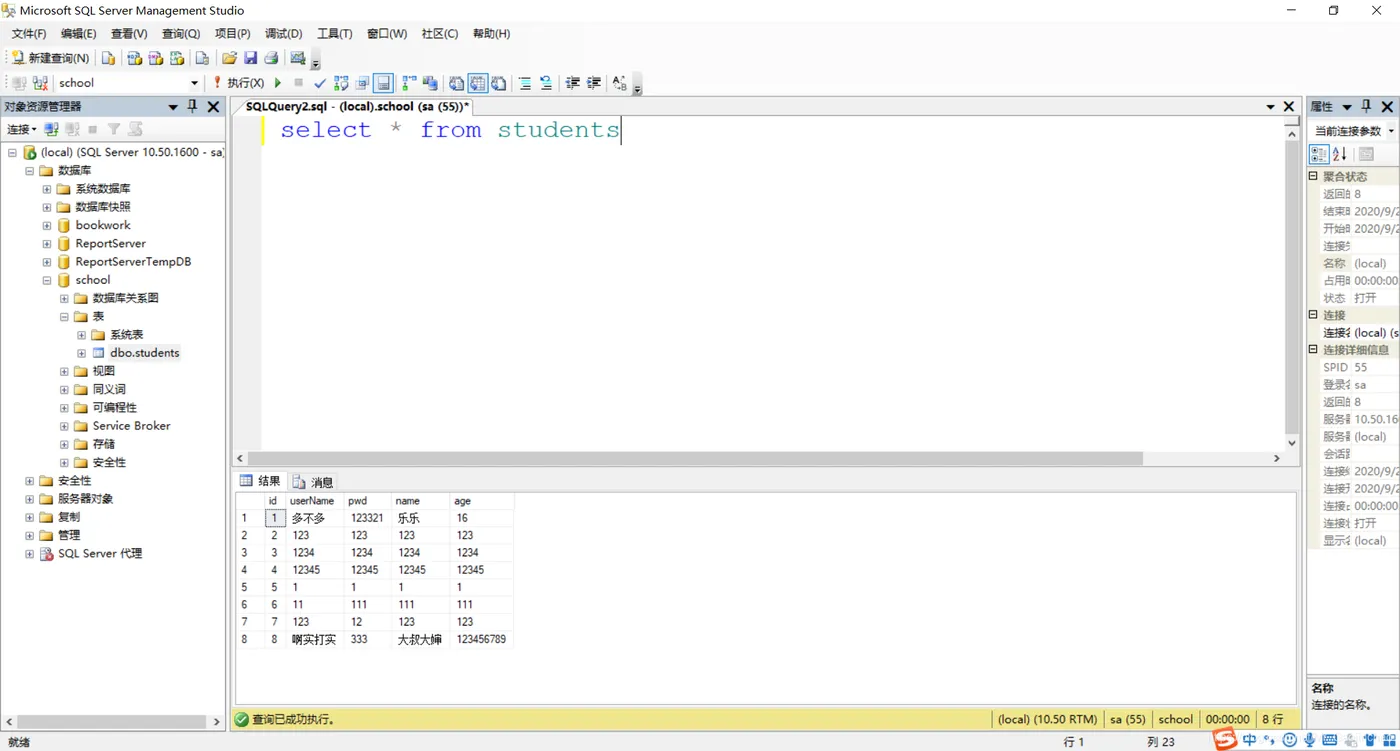Click the printer-style Save All icon

[270, 58]
